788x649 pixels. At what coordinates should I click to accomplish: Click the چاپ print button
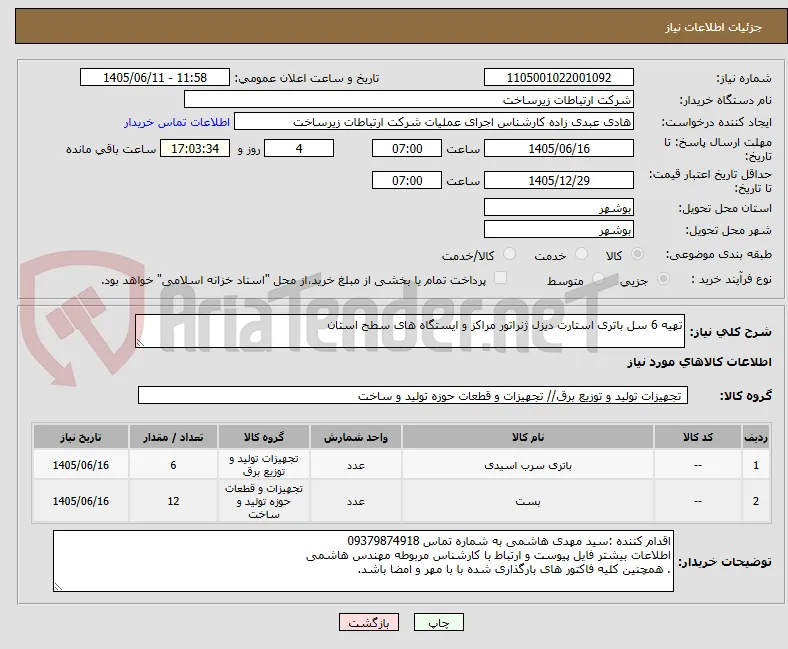click(439, 622)
